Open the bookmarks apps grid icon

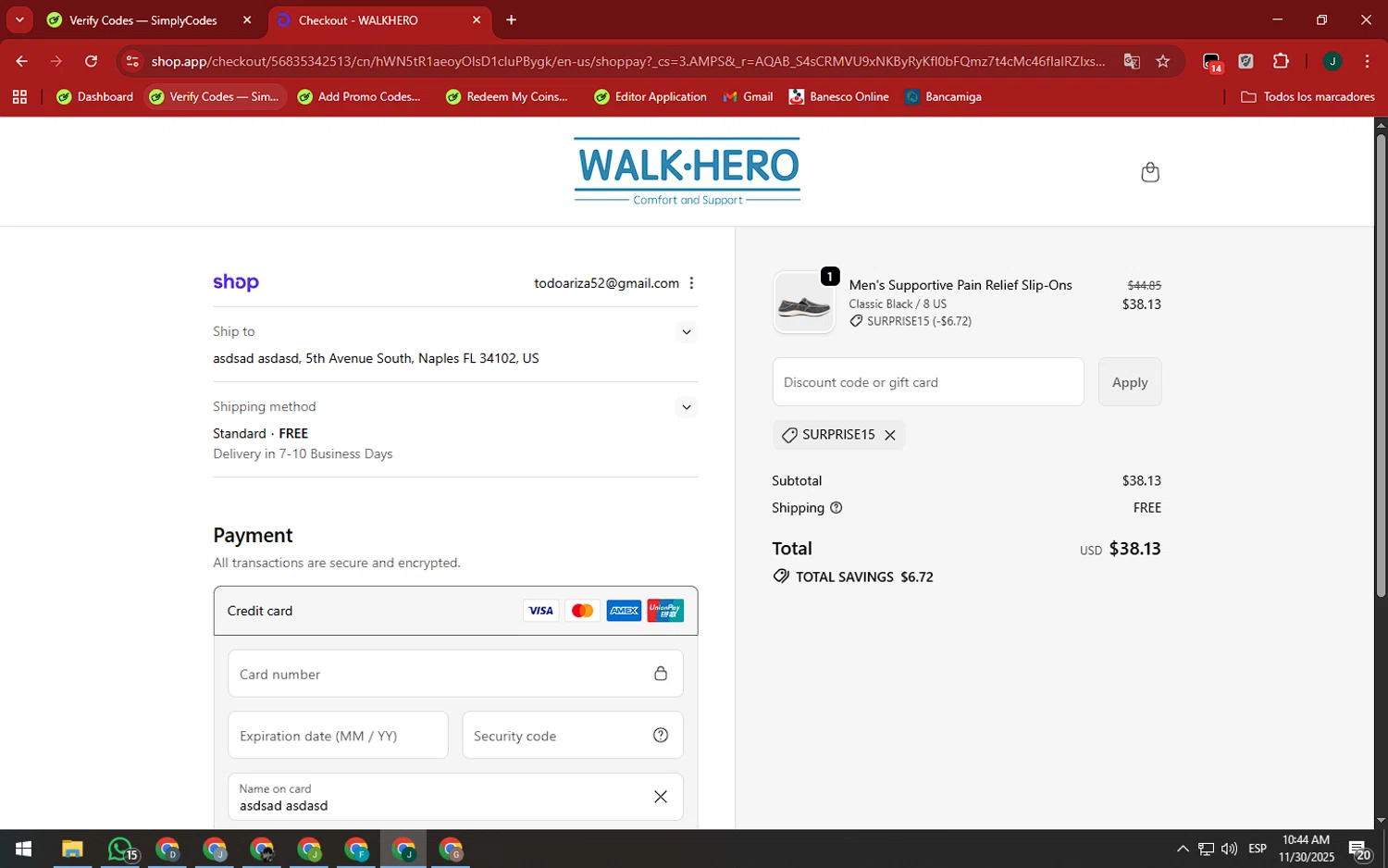[19, 97]
